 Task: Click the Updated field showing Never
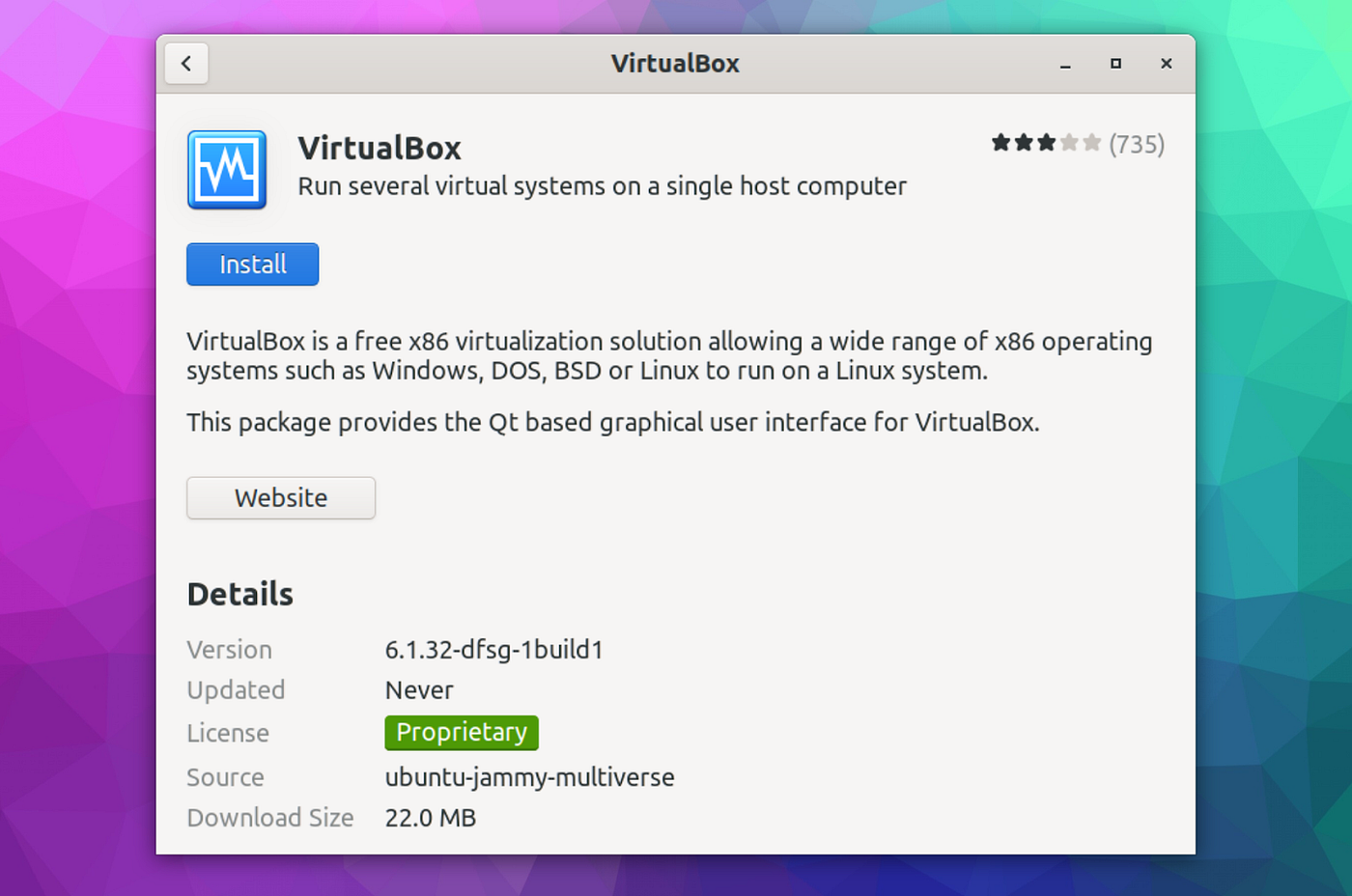pos(418,689)
